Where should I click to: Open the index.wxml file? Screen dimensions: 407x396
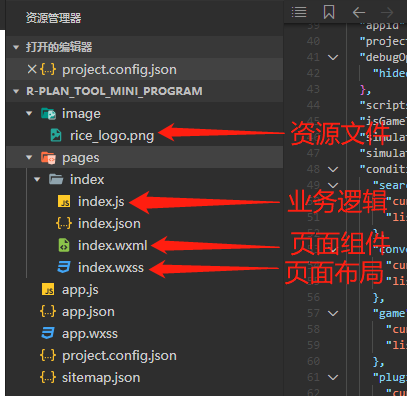tap(113, 245)
